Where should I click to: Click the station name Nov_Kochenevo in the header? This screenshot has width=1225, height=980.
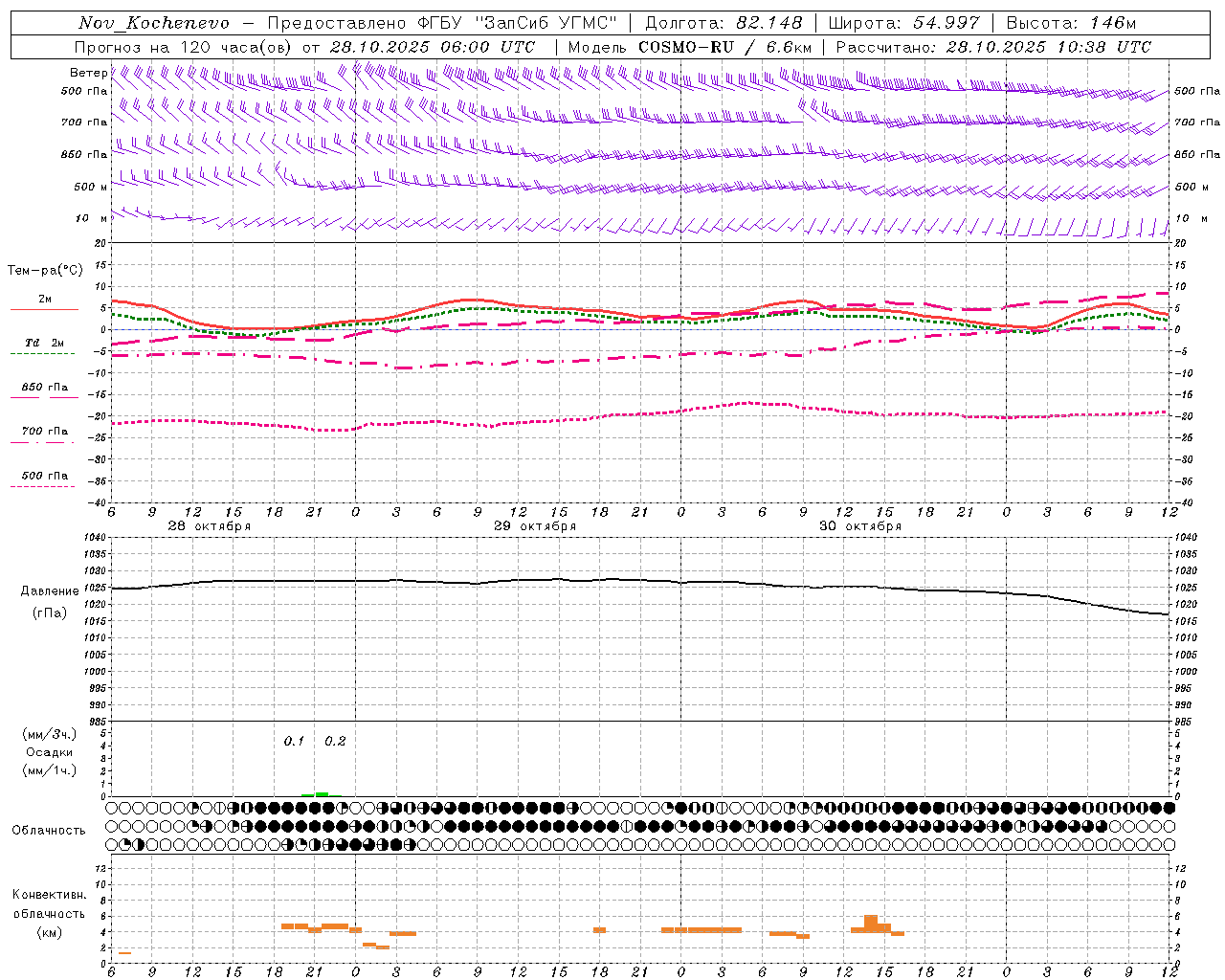tap(153, 23)
